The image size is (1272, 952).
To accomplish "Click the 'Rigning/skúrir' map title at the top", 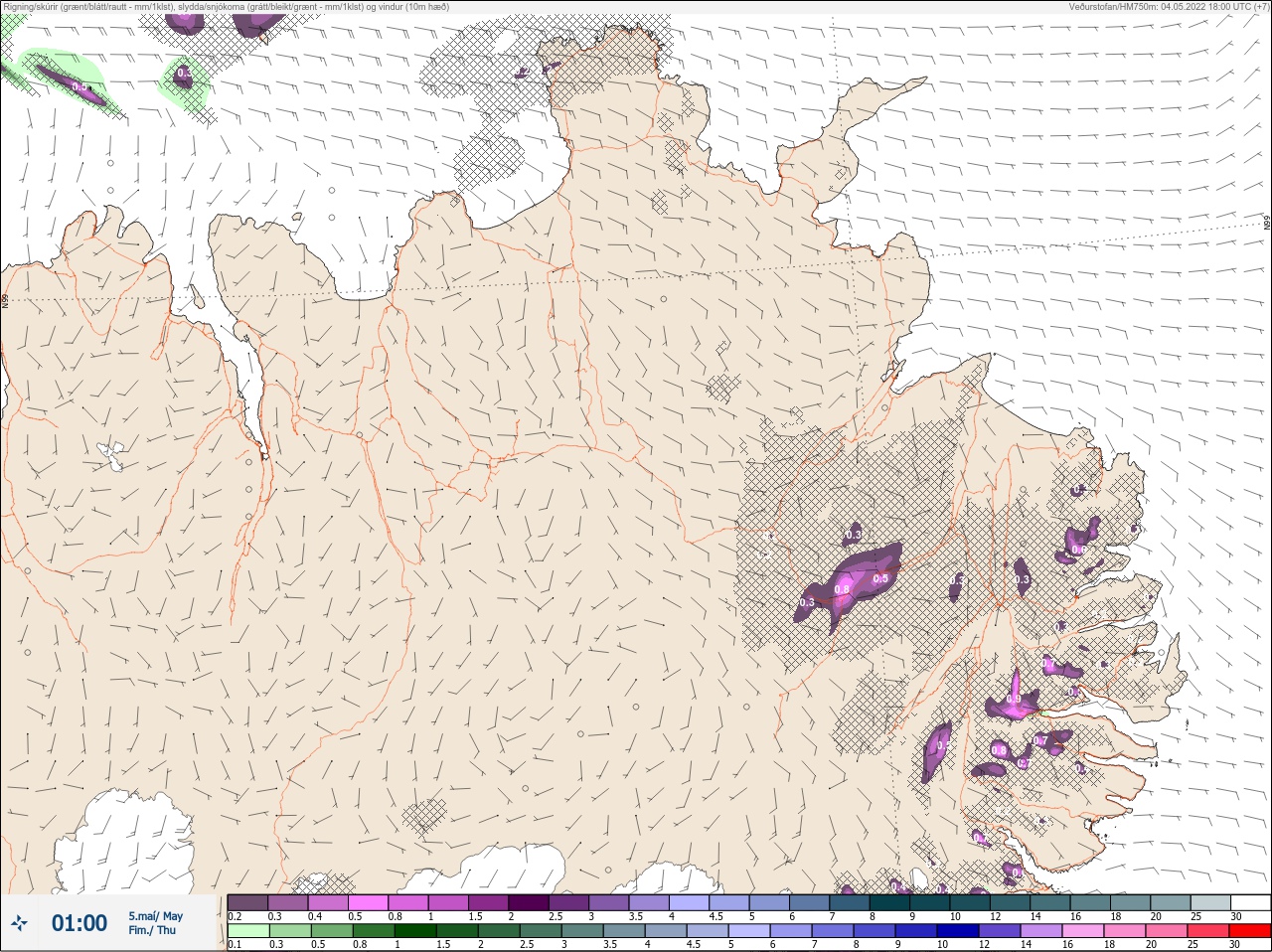I will coord(227,7).
